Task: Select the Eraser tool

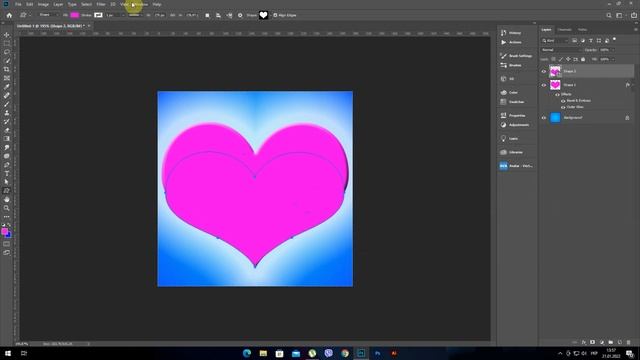Action: 7,130
